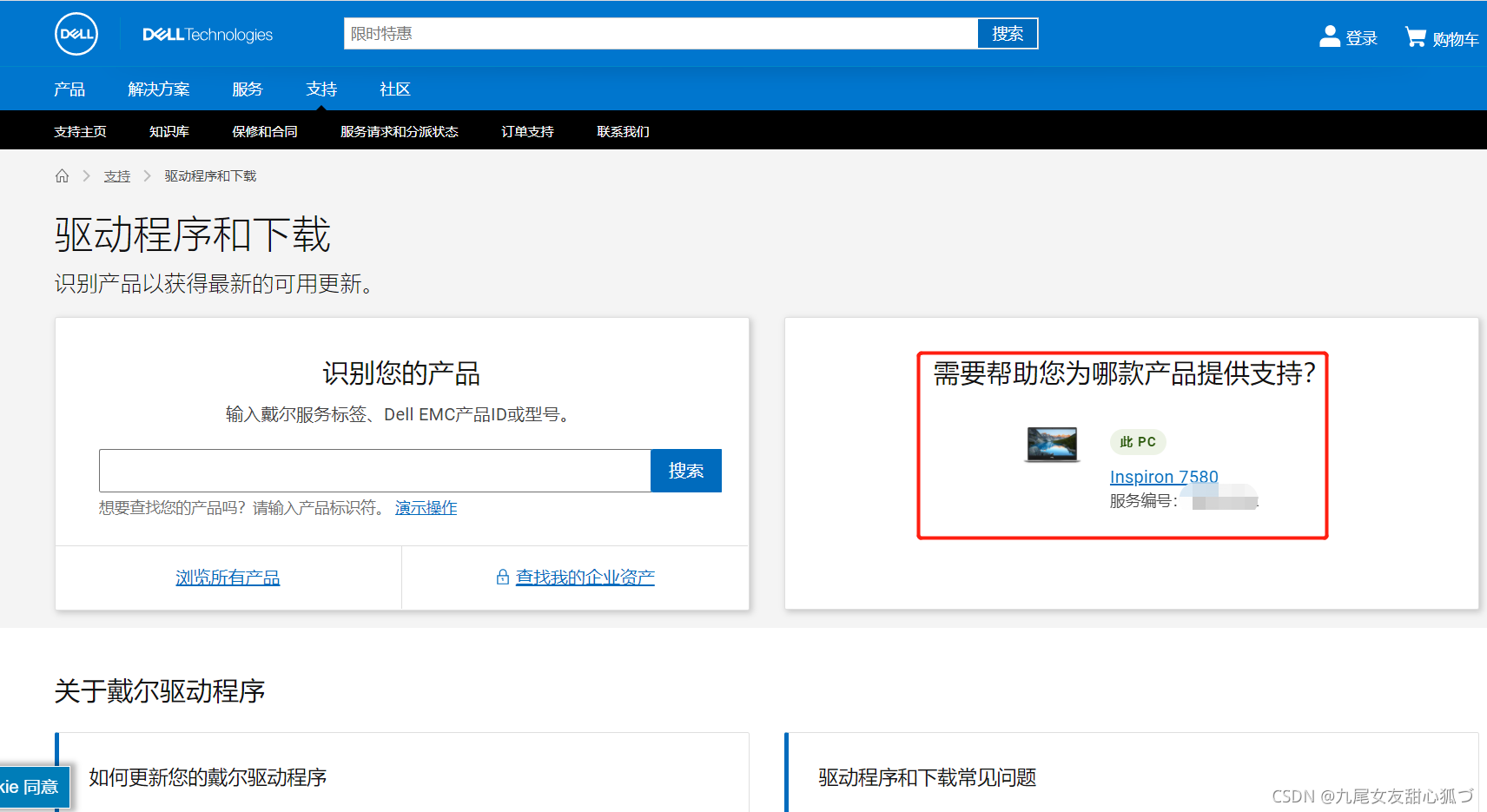The height and width of the screenshot is (812, 1487).
Task: Click the top site search field
Action: tap(661, 34)
